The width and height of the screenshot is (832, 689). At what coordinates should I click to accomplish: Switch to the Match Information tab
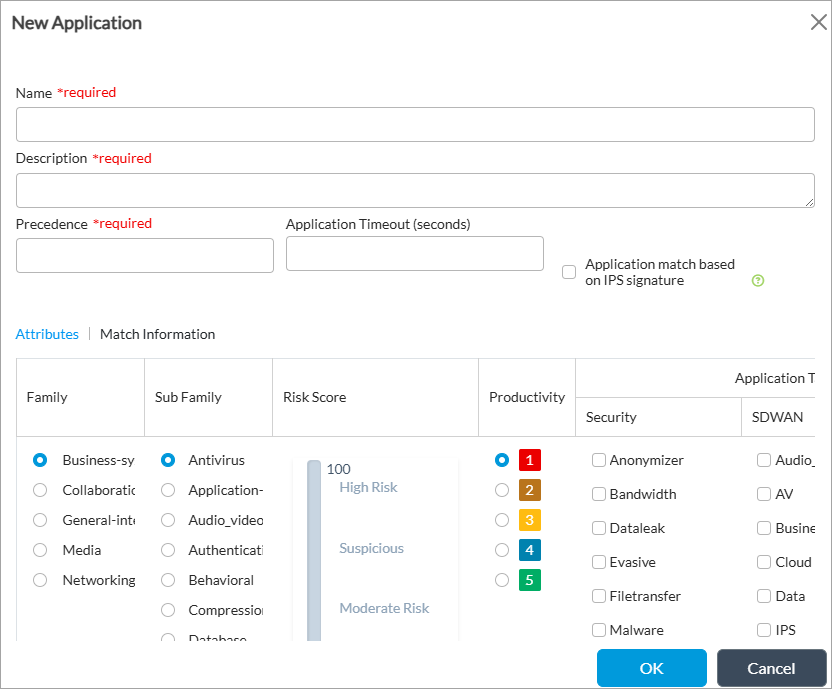157,334
